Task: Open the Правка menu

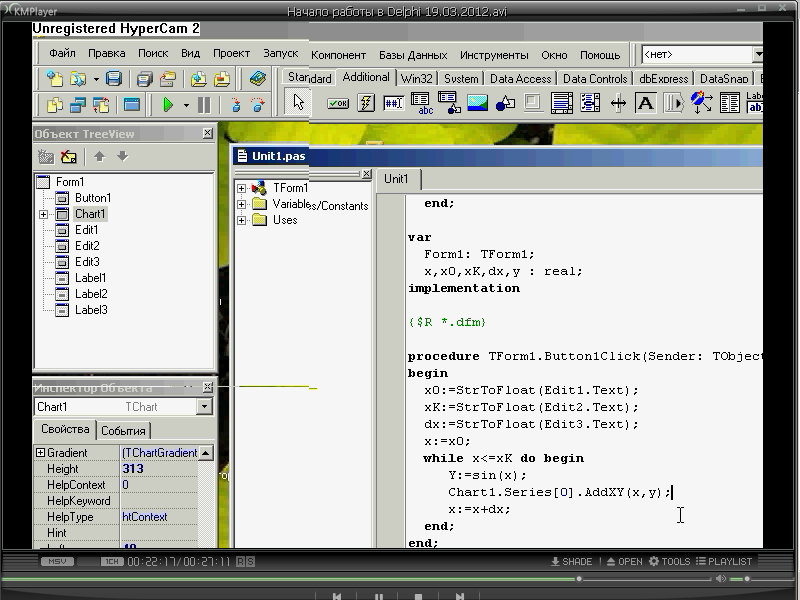Action: pyautogui.click(x=107, y=53)
